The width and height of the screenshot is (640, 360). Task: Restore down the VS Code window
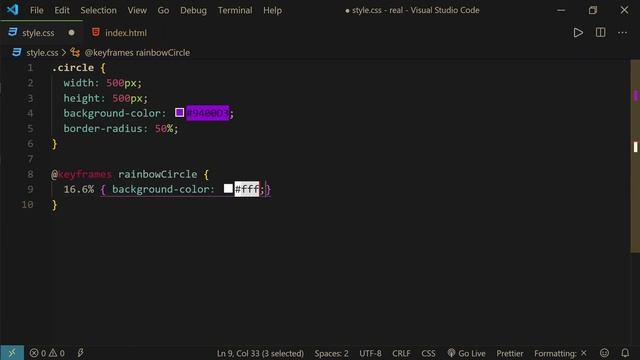pos(593,10)
